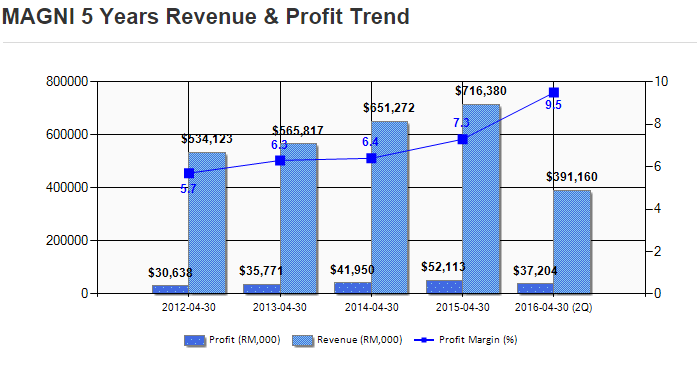Screen dimensions: 697x374
Task: Select the 'Profit (RM,000)' legend label
Action: pos(244,340)
